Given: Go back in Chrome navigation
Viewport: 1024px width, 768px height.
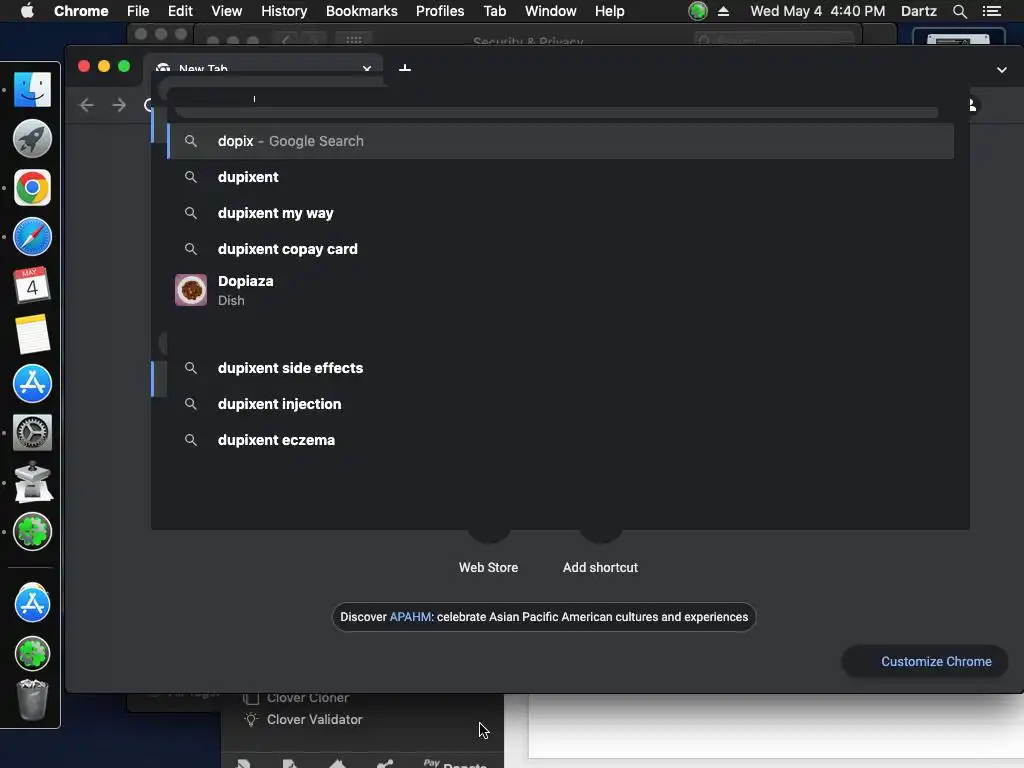Looking at the screenshot, I should [x=87, y=105].
